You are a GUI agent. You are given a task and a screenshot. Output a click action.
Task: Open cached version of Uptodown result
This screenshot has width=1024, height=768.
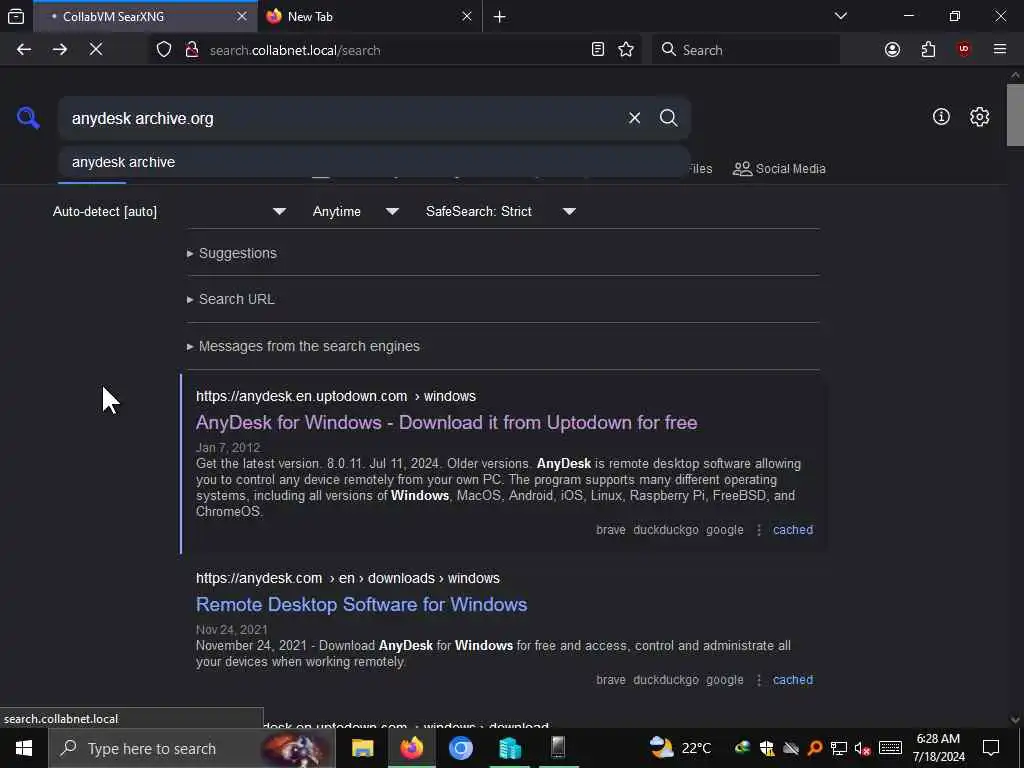point(793,530)
